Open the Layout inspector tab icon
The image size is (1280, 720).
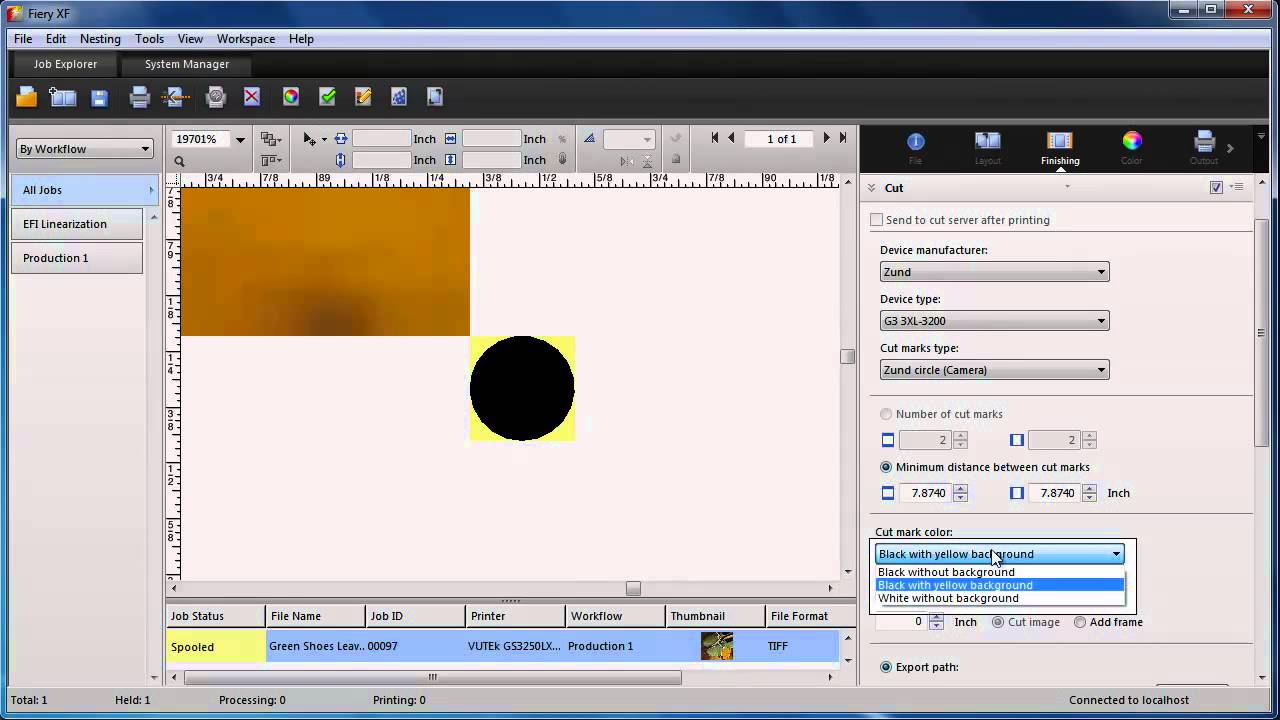coord(987,147)
